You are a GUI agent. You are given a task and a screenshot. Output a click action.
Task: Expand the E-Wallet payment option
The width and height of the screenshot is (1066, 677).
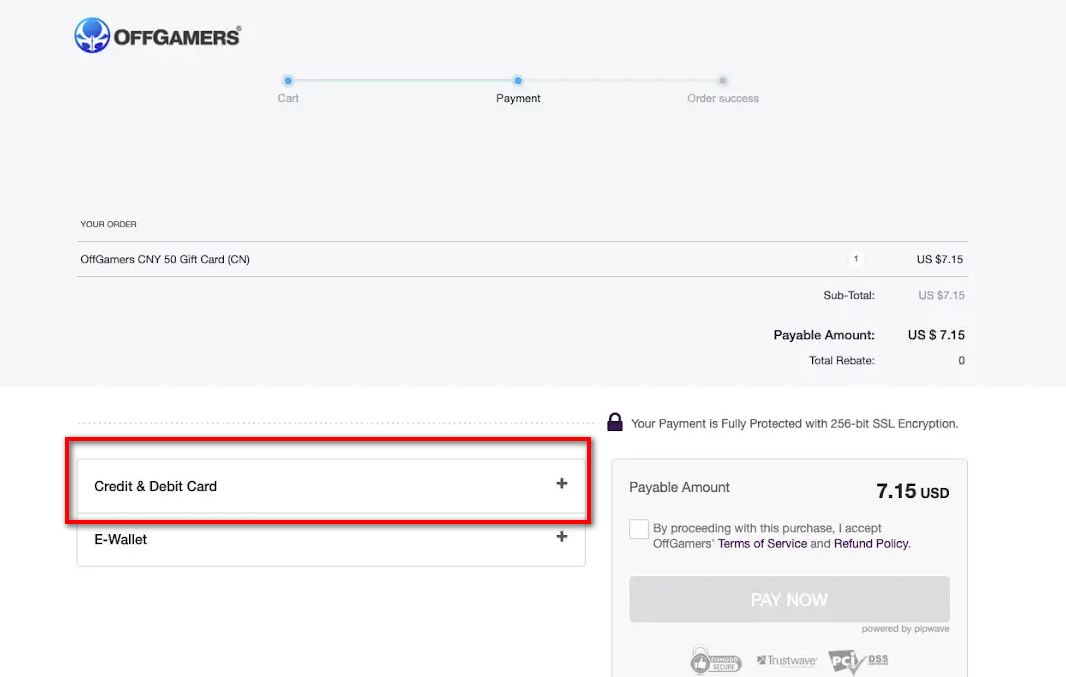(x=121, y=539)
